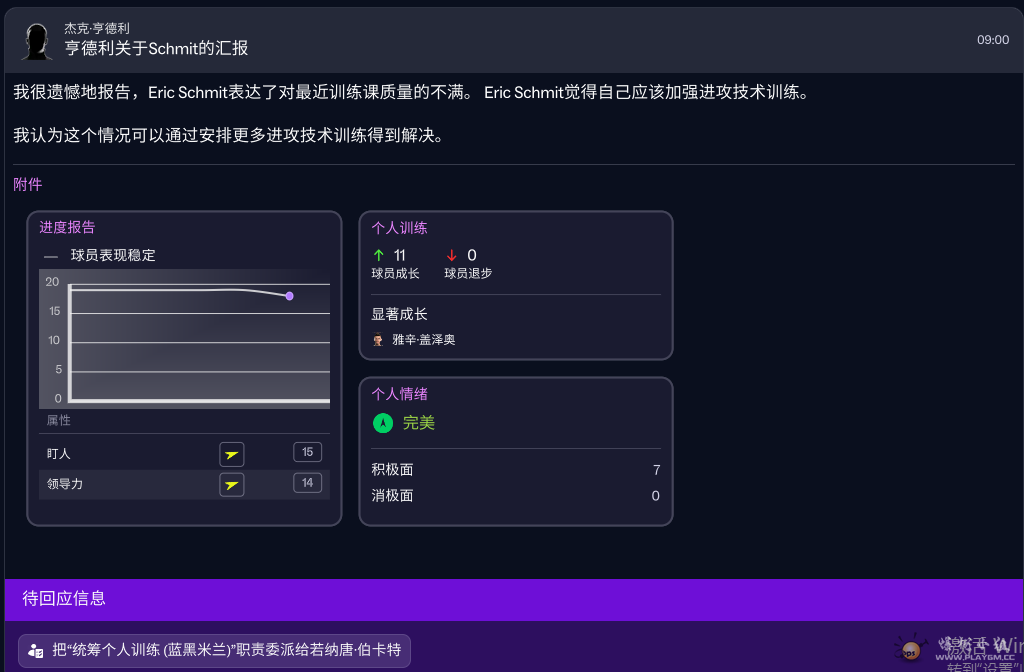Open the 个人情绪 panel heading
This screenshot has height=672, width=1024.
click(x=399, y=393)
